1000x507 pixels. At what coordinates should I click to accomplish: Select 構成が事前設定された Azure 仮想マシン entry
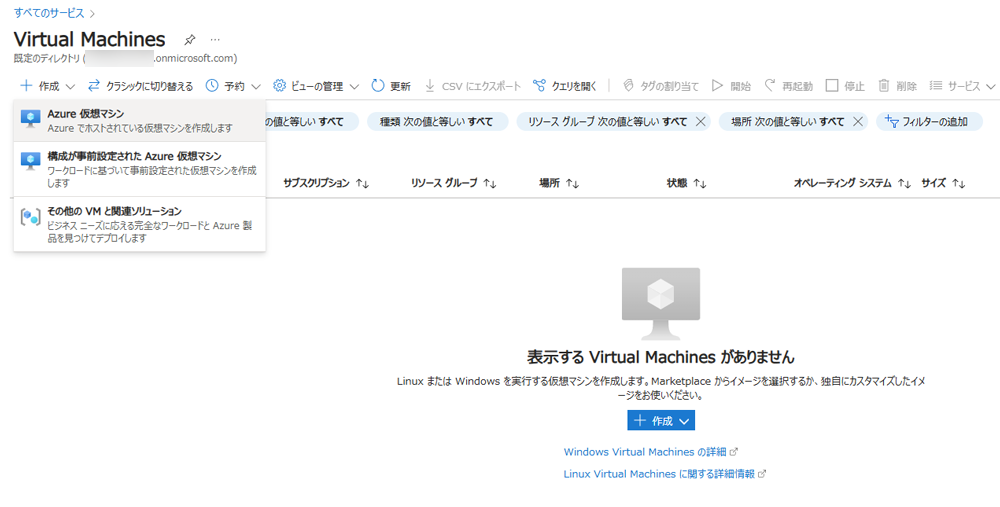[139, 169]
